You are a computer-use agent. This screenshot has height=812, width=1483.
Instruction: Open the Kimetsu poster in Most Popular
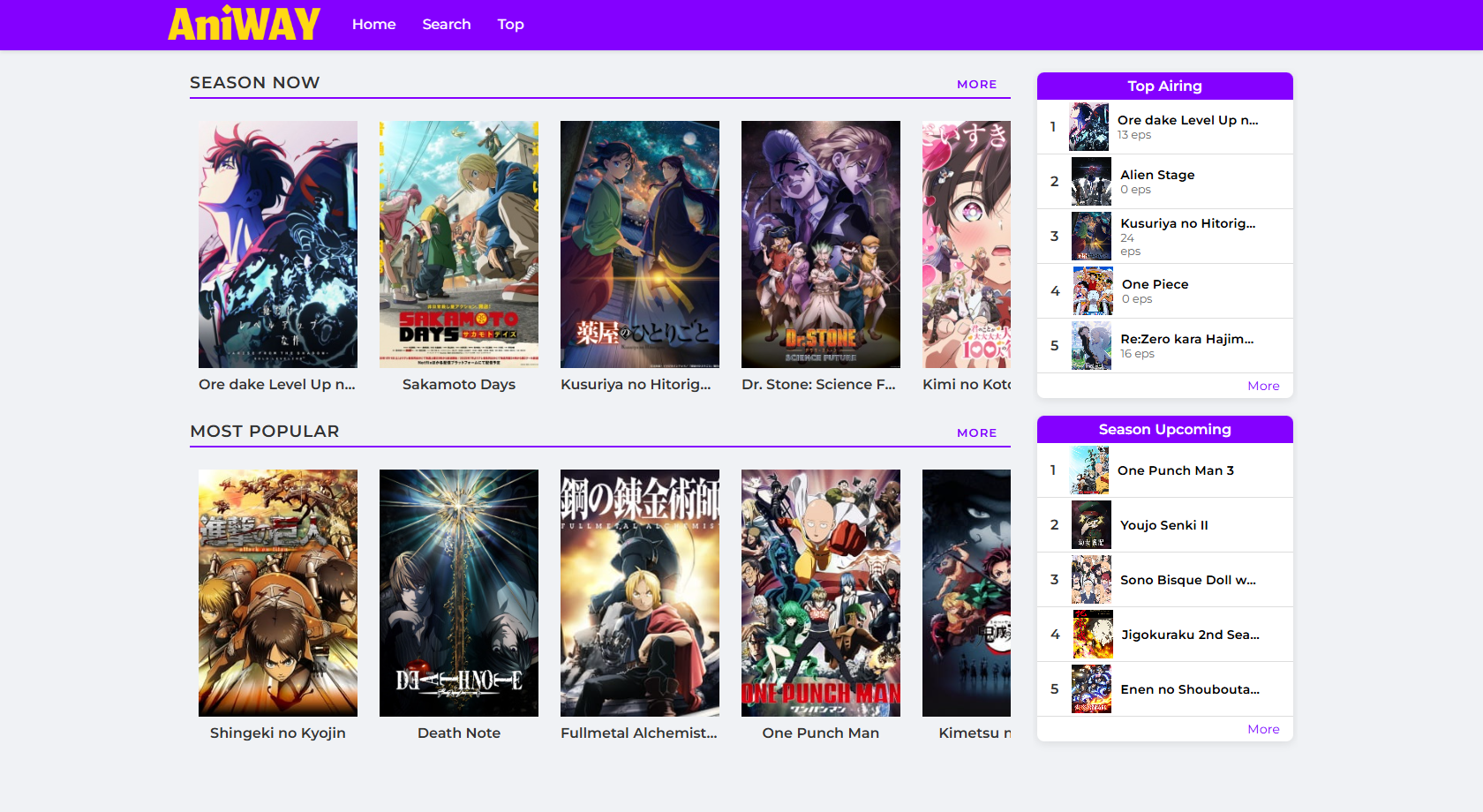pyautogui.click(x=967, y=593)
